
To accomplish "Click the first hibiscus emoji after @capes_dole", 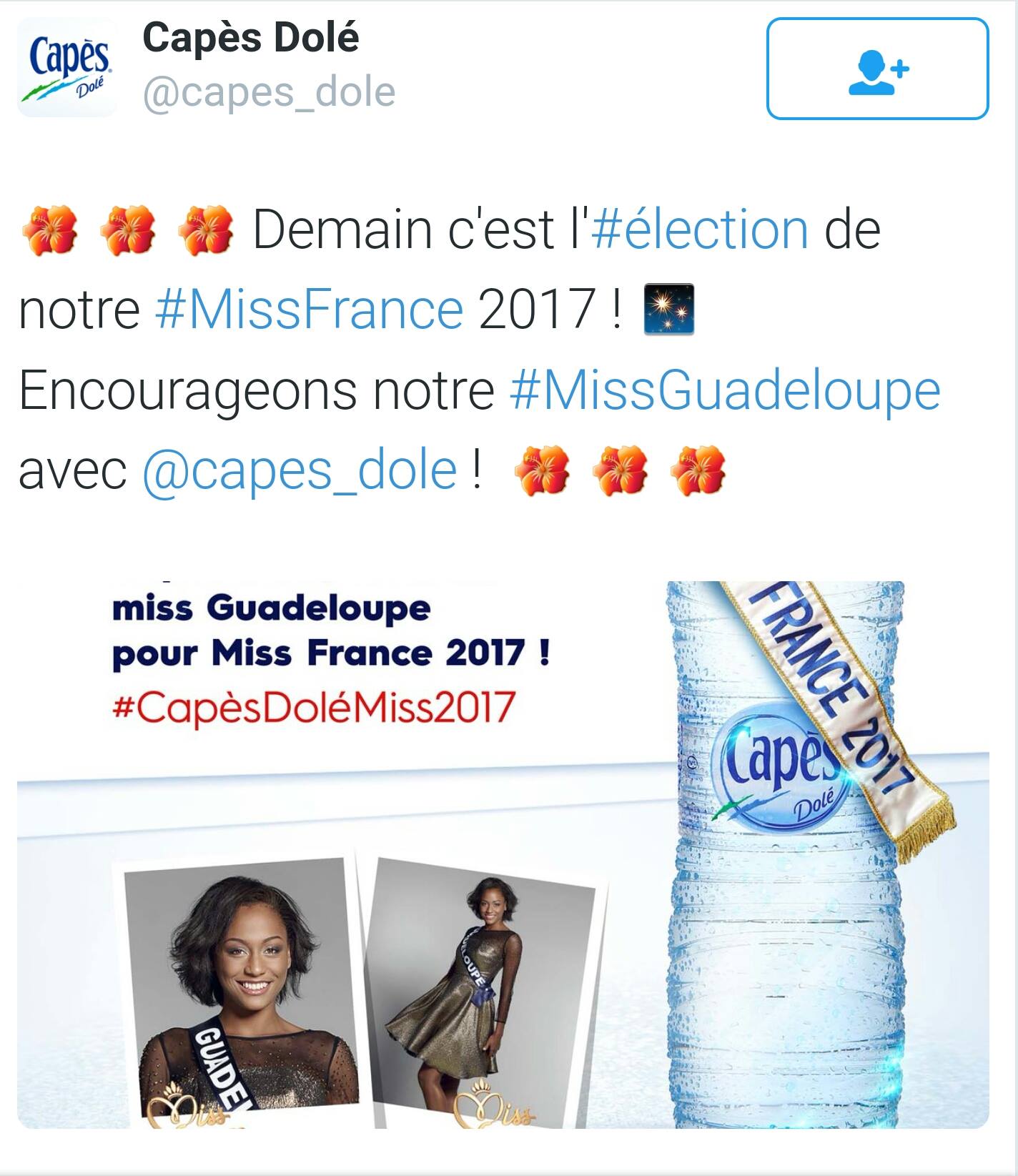I will click(x=543, y=471).
